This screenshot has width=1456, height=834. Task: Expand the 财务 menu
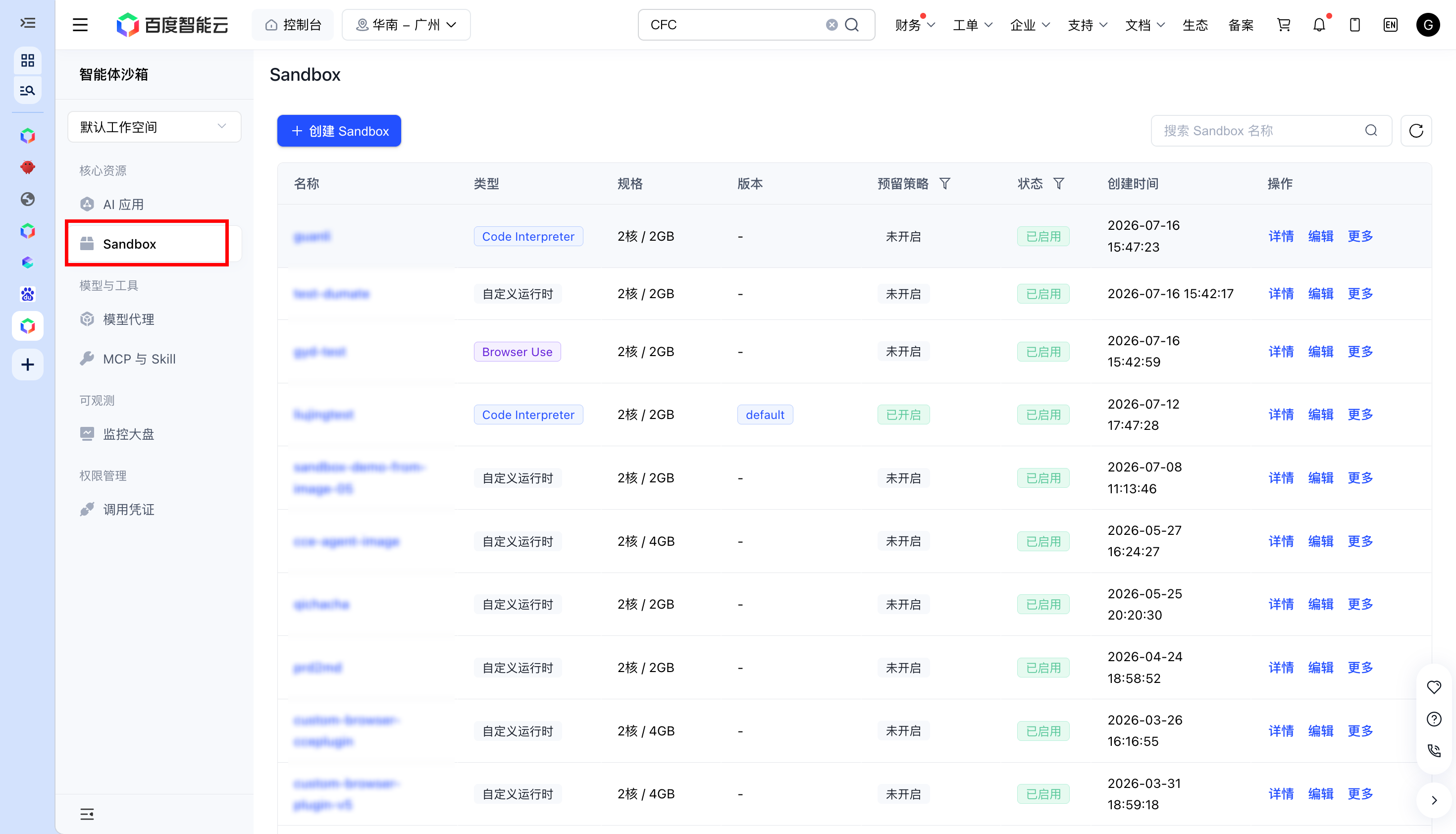(915, 25)
